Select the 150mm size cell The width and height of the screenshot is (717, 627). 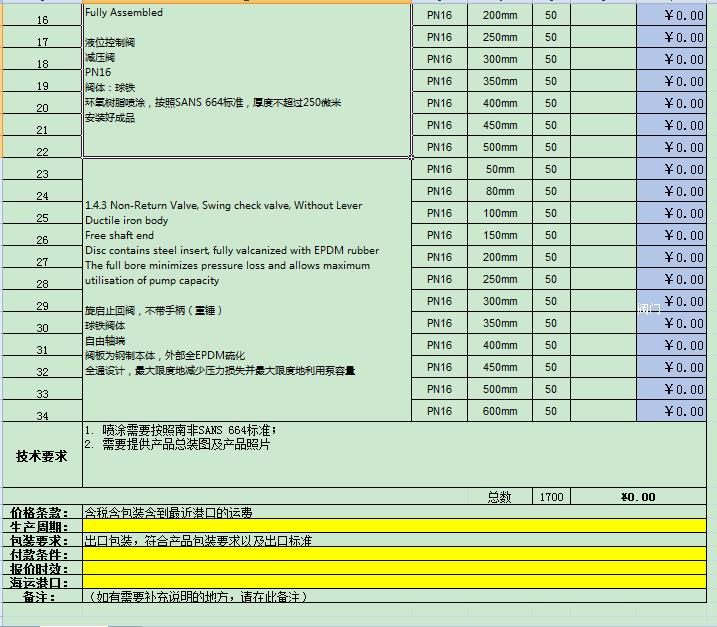[x=499, y=235]
